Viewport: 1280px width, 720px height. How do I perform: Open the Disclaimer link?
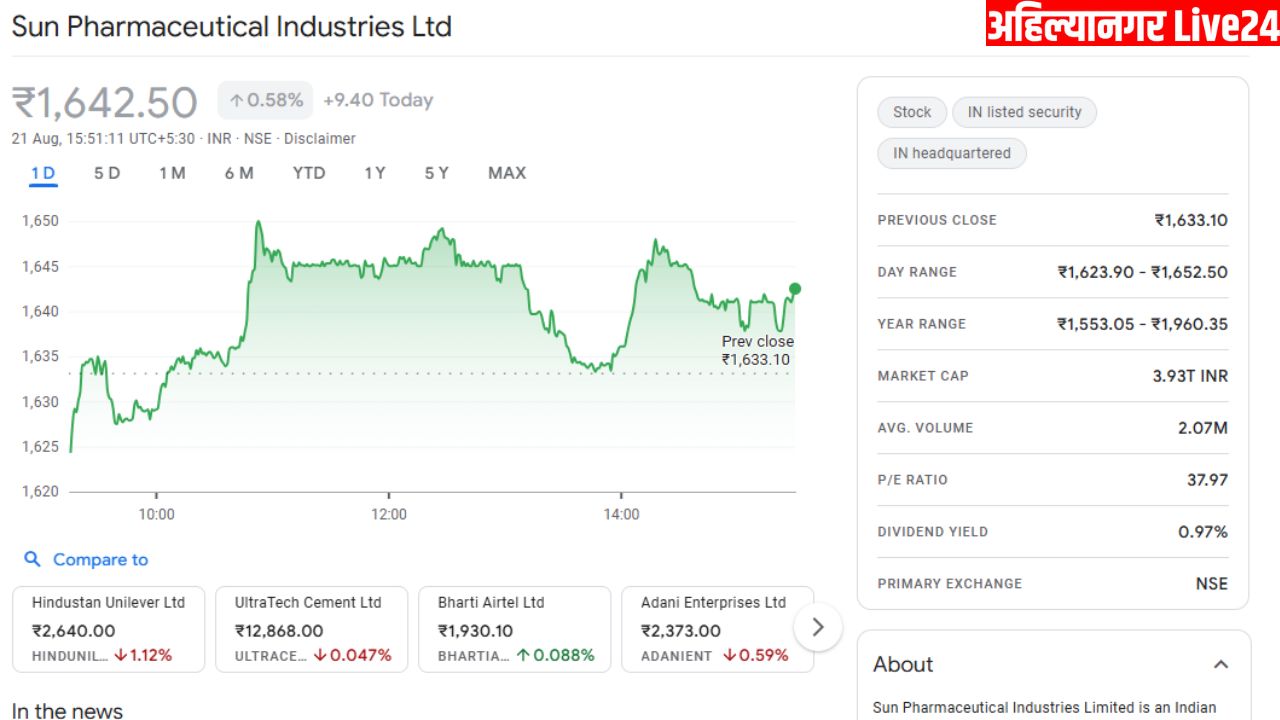point(320,139)
